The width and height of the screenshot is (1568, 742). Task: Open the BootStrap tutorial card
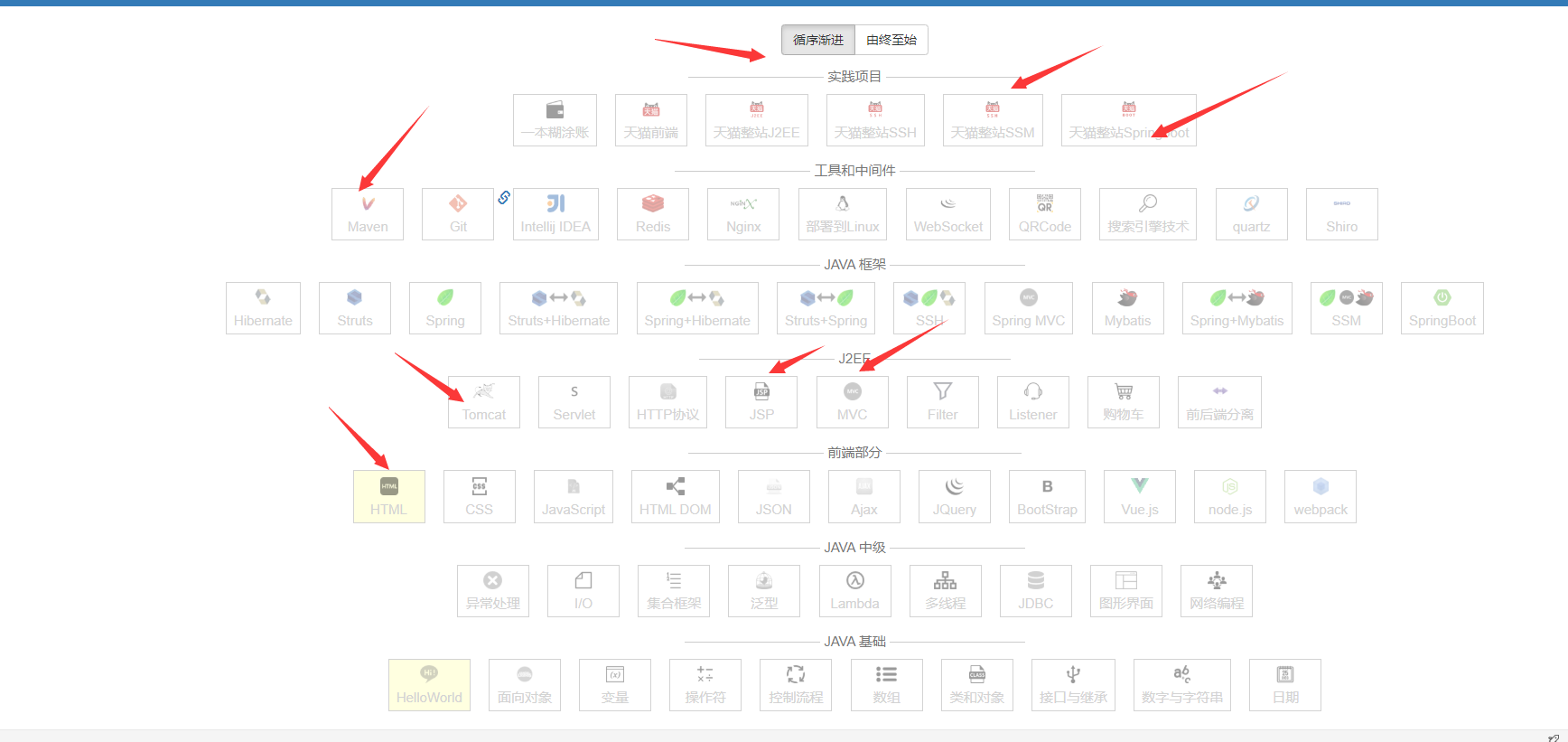click(1048, 496)
